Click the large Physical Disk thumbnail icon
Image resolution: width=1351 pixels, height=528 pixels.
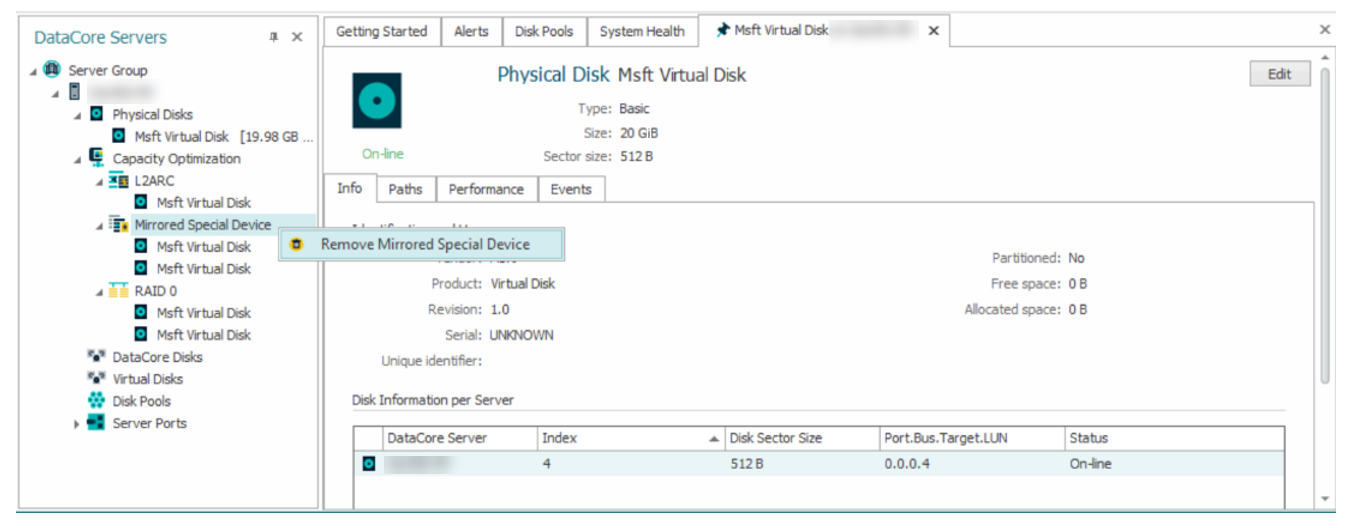(x=377, y=101)
